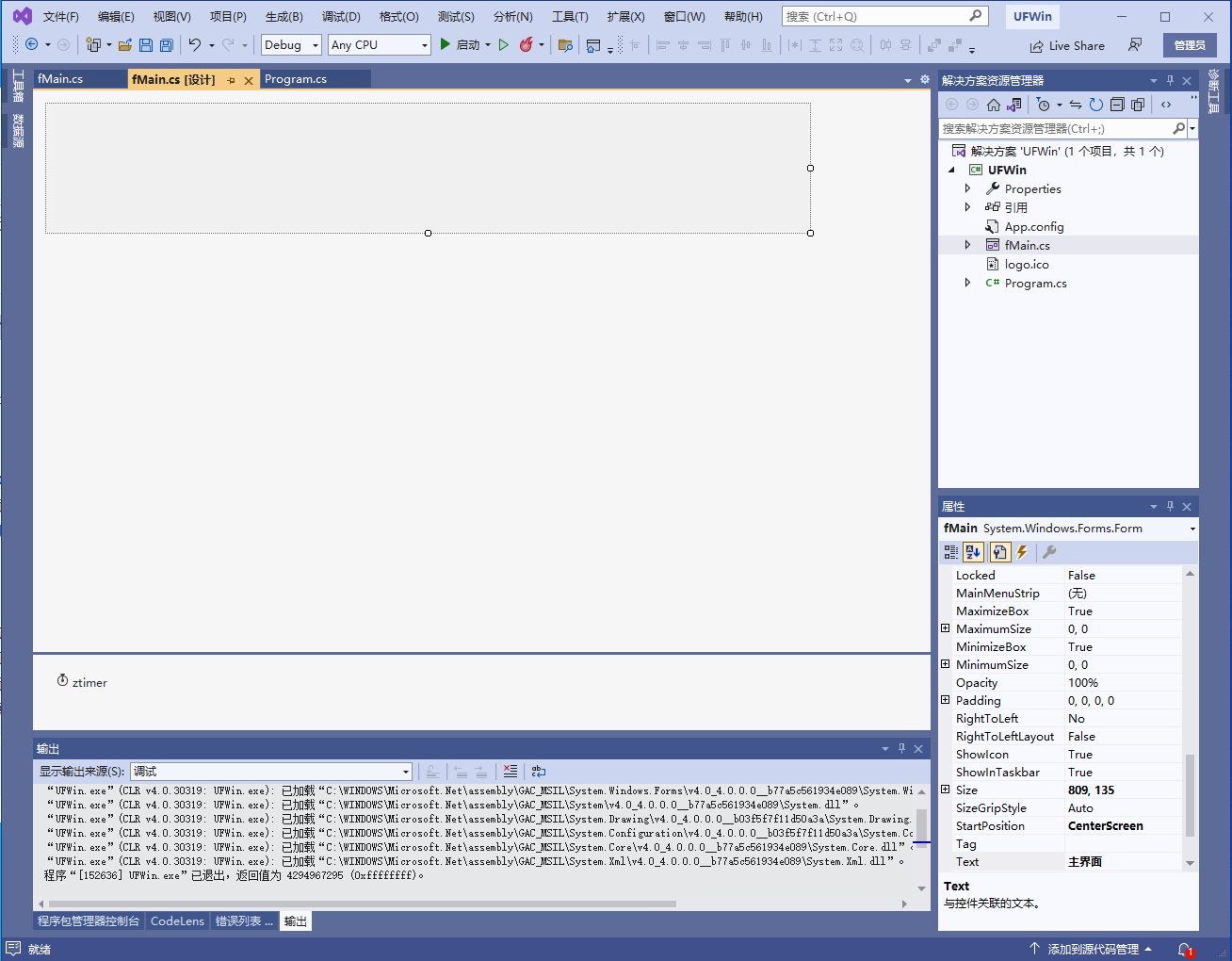Switch to the fMain.cs code tab
The image size is (1232, 961).
coord(60,79)
